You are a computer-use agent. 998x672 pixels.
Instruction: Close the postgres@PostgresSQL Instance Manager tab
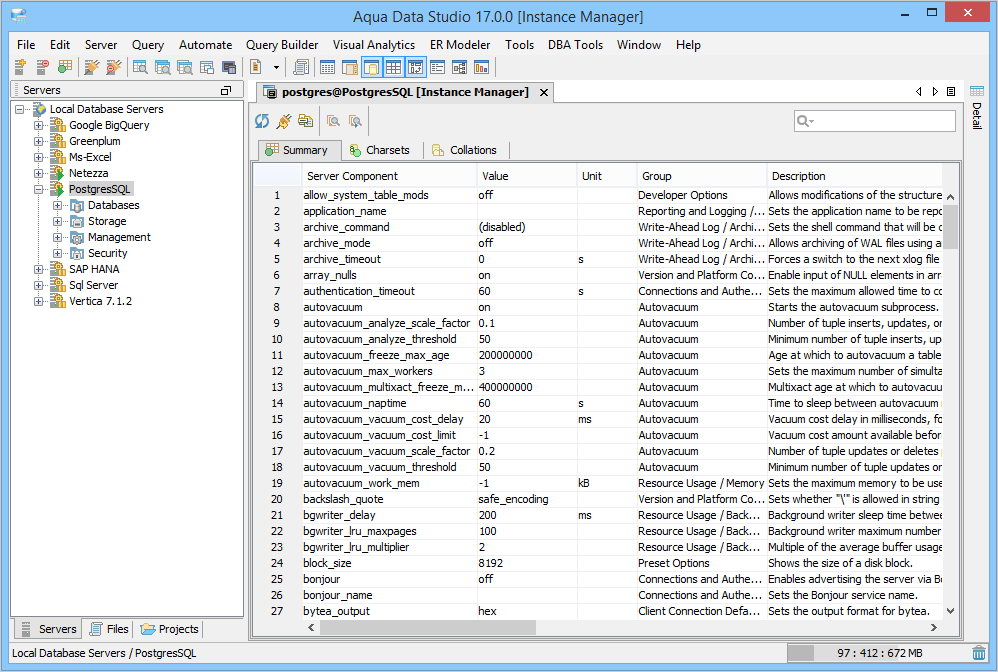tap(544, 92)
